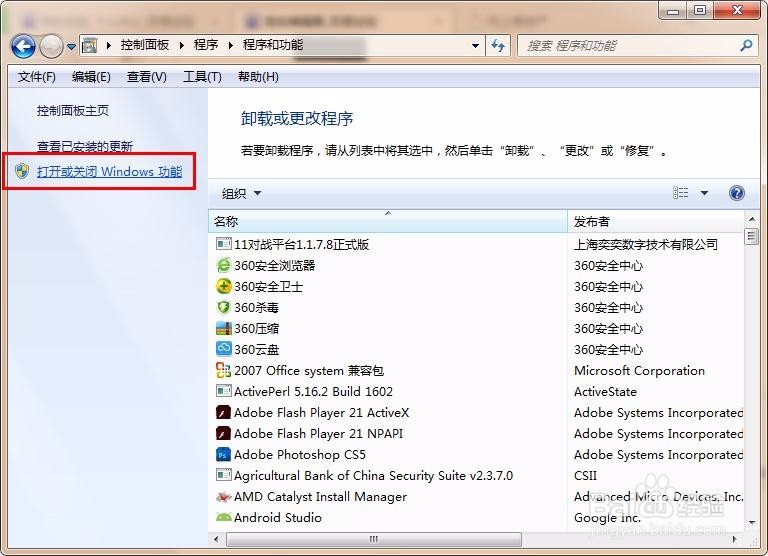
Task: Go to 控制面板主页 link
Action: tap(73, 111)
